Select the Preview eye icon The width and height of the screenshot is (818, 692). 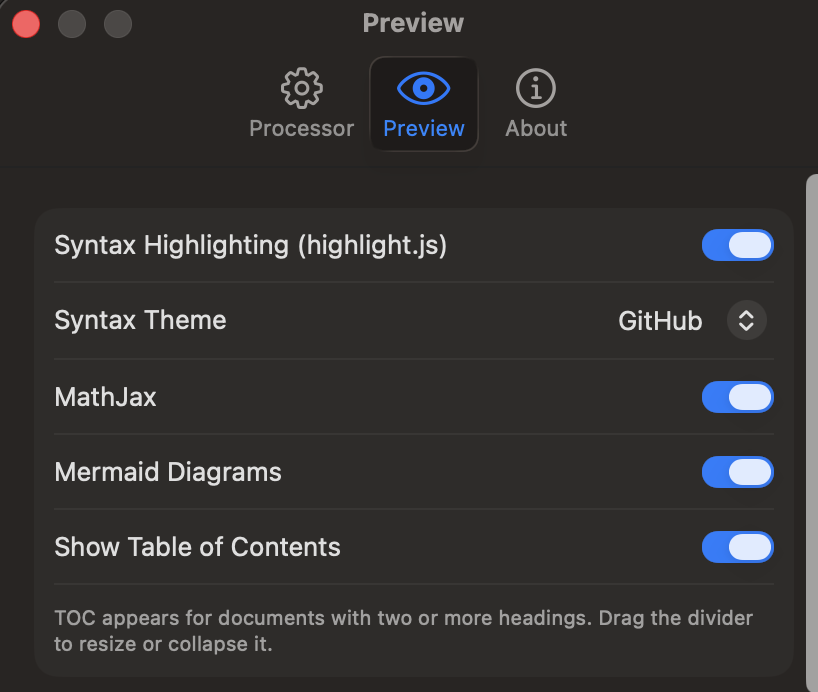click(423, 88)
